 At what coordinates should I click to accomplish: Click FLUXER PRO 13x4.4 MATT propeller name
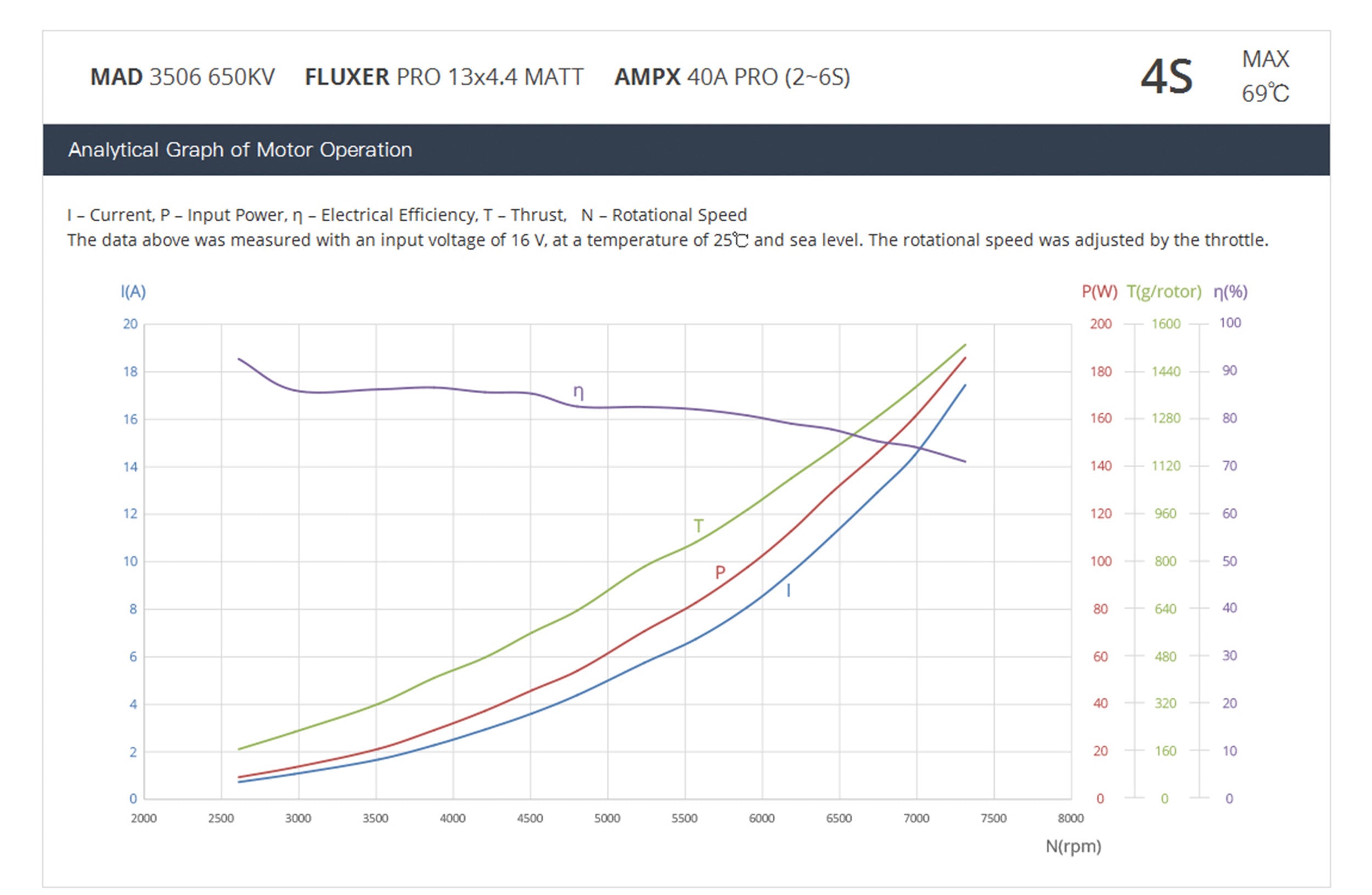pyautogui.click(x=444, y=77)
